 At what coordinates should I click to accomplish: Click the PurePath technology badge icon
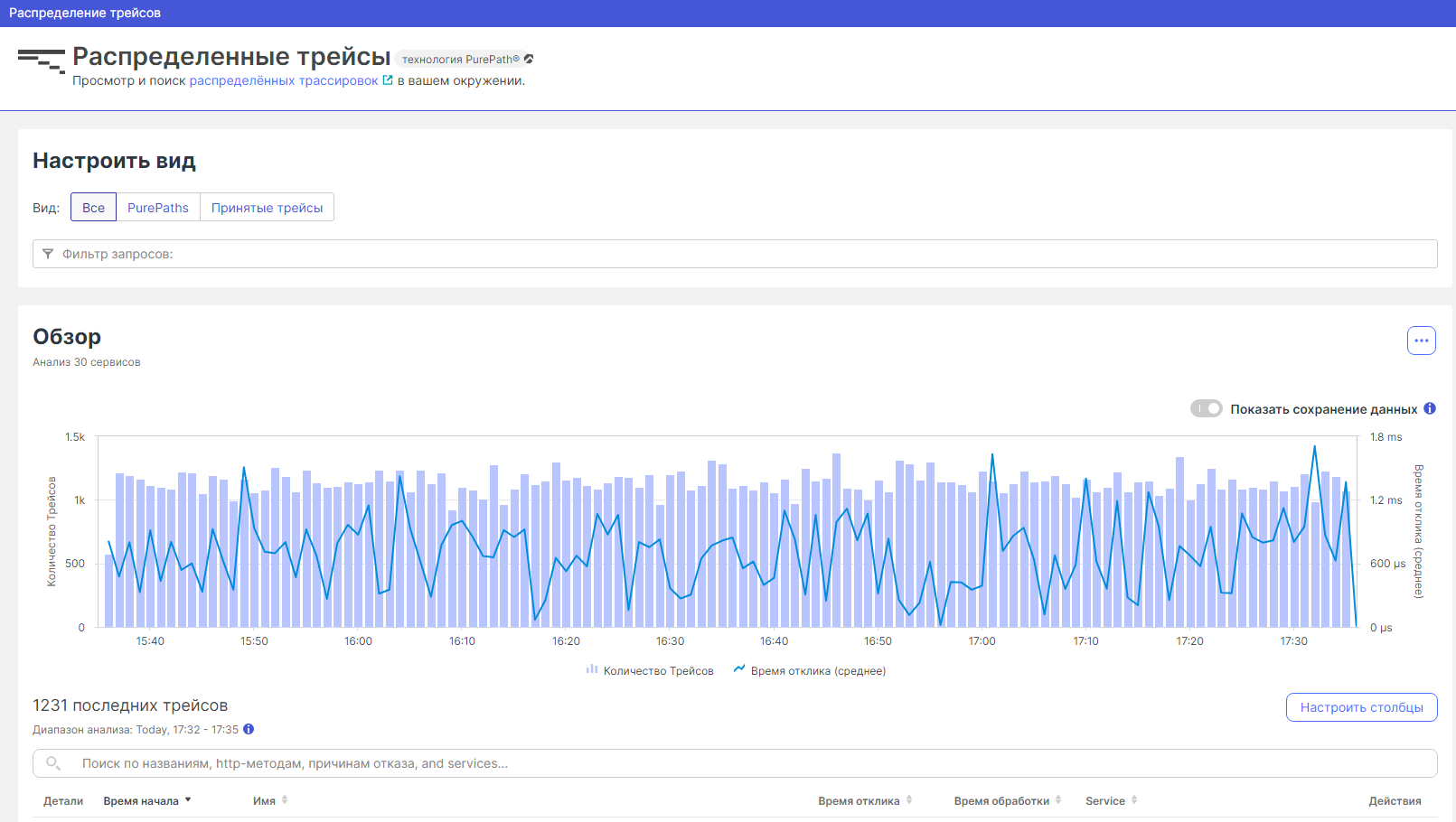(x=529, y=60)
